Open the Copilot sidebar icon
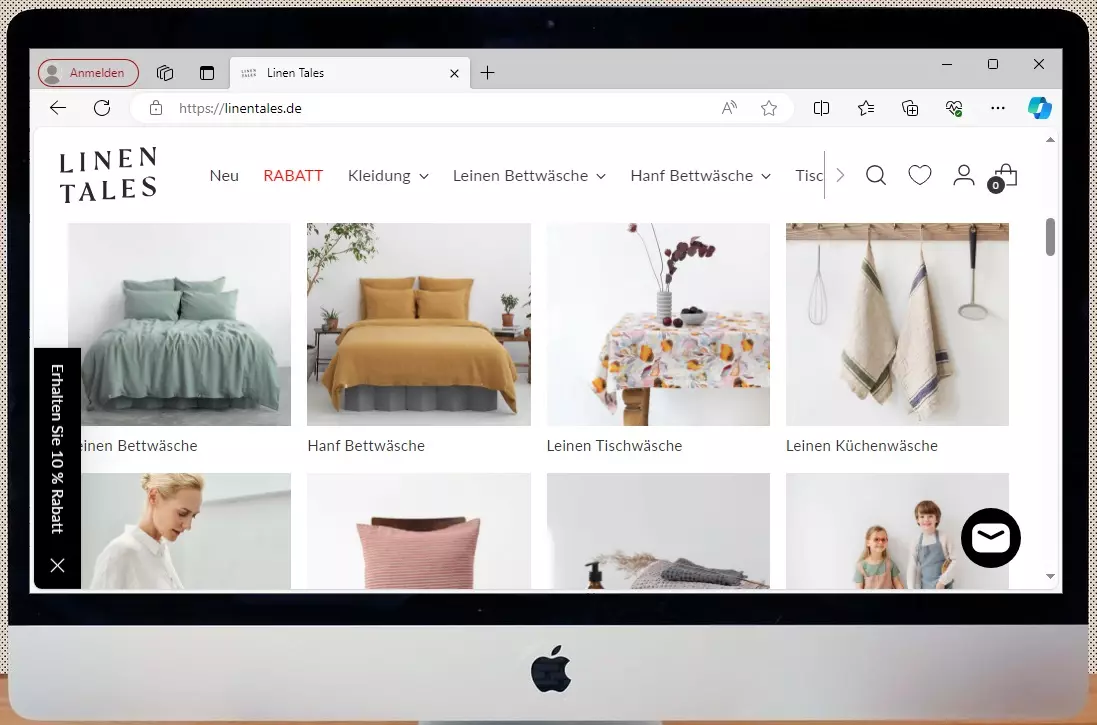The height and width of the screenshot is (725, 1097). (1039, 108)
